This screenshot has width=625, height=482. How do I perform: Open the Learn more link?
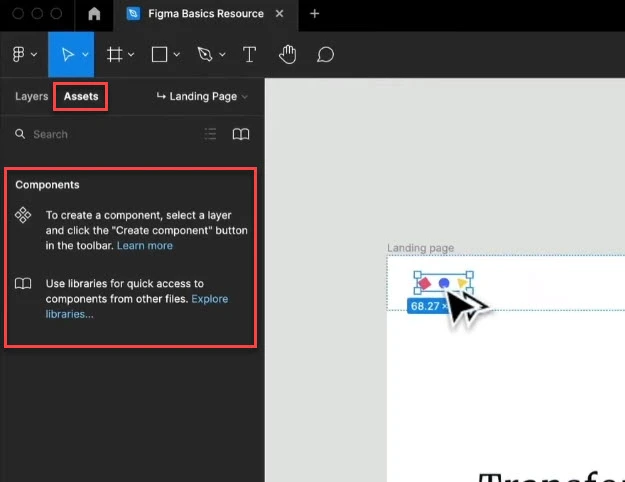(x=145, y=246)
